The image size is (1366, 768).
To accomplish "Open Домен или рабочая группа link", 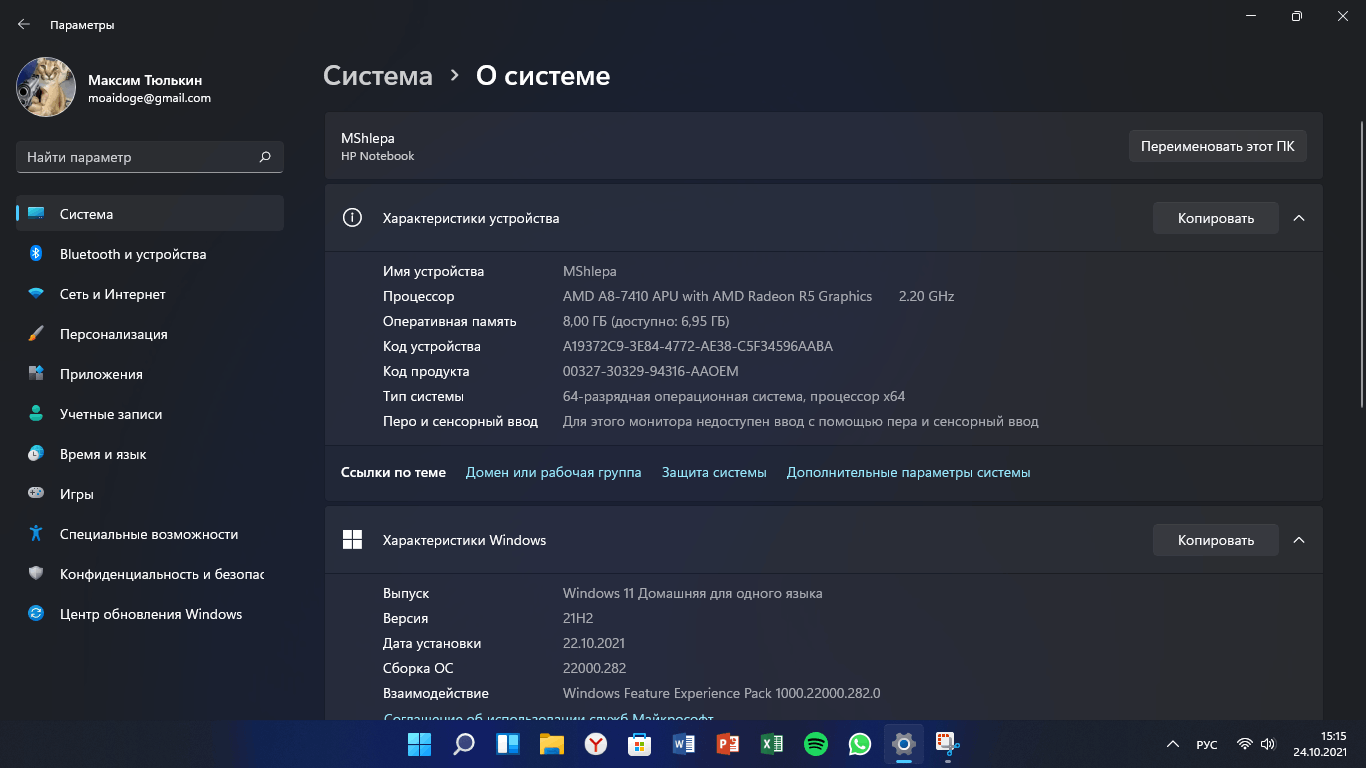I will [x=554, y=472].
